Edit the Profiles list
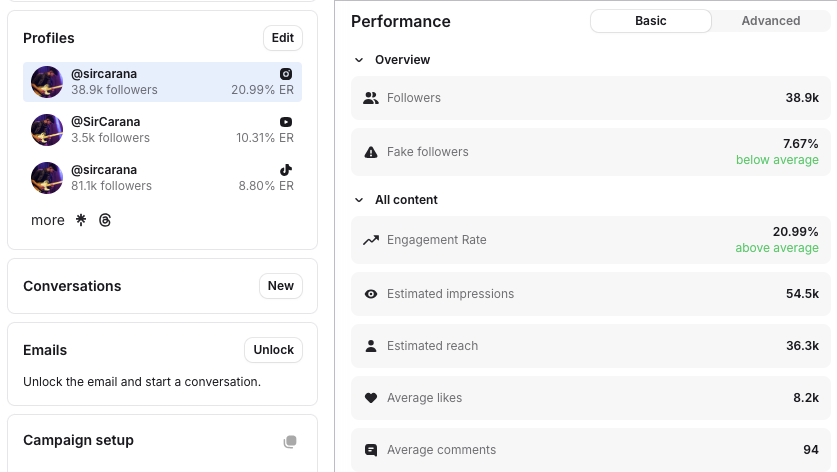 [283, 38]
